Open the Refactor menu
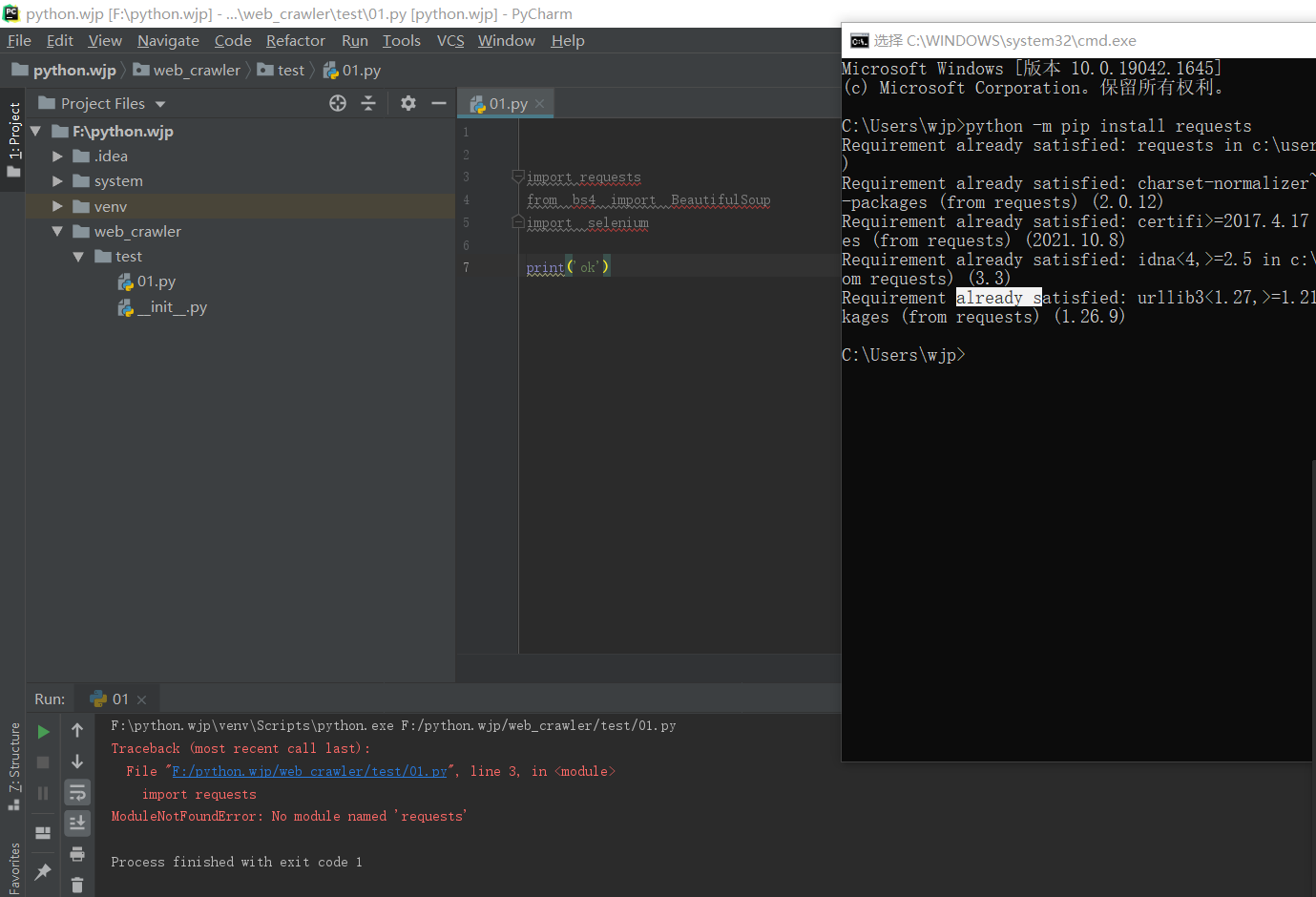The image size is (1316, 897). point(295,41)
